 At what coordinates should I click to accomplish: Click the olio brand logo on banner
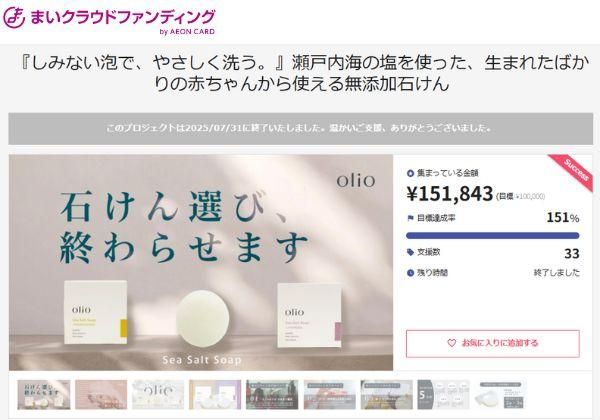(356, 180)
